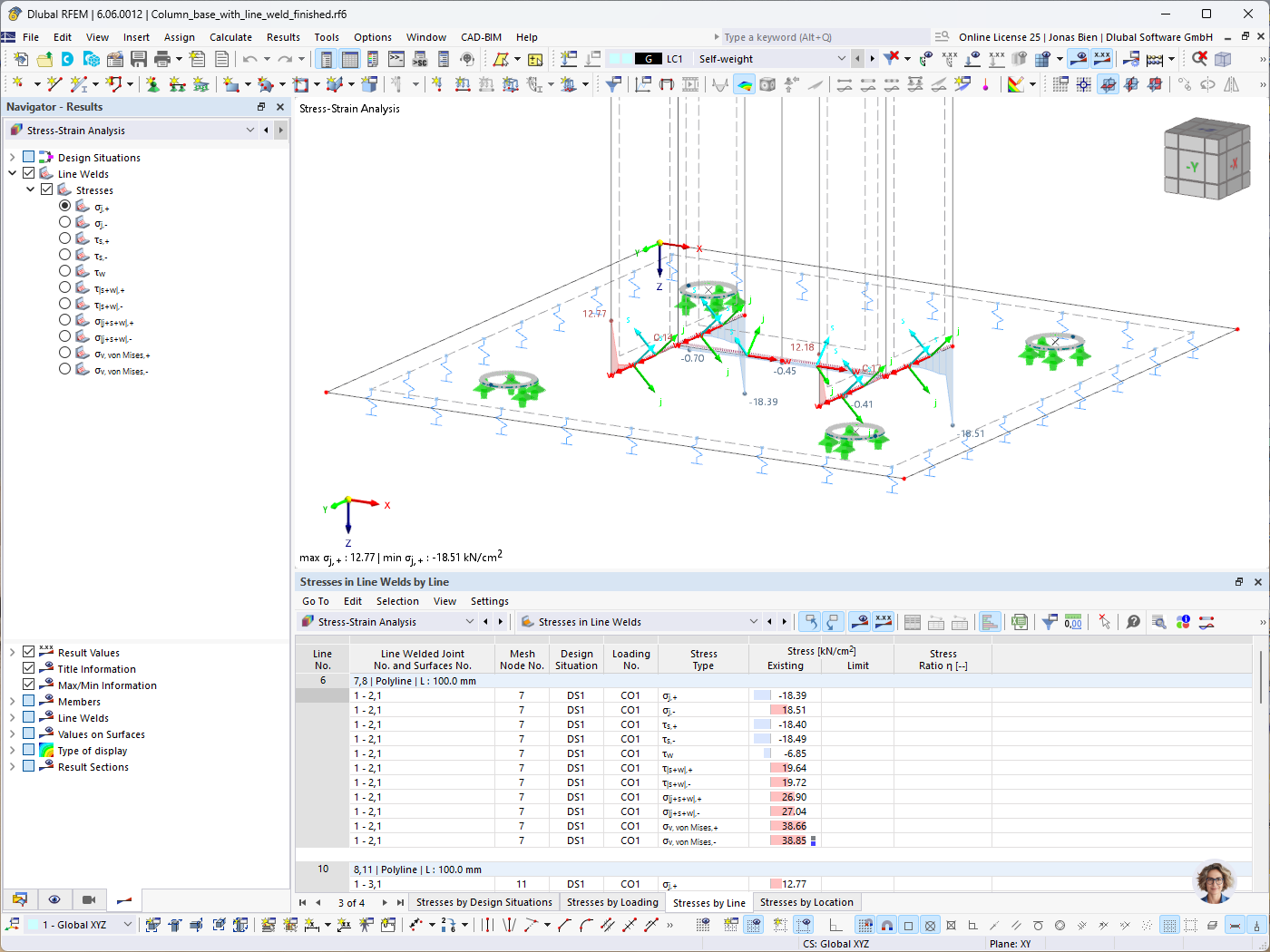Click the Go To menu in the table panel

pos(315,601)
